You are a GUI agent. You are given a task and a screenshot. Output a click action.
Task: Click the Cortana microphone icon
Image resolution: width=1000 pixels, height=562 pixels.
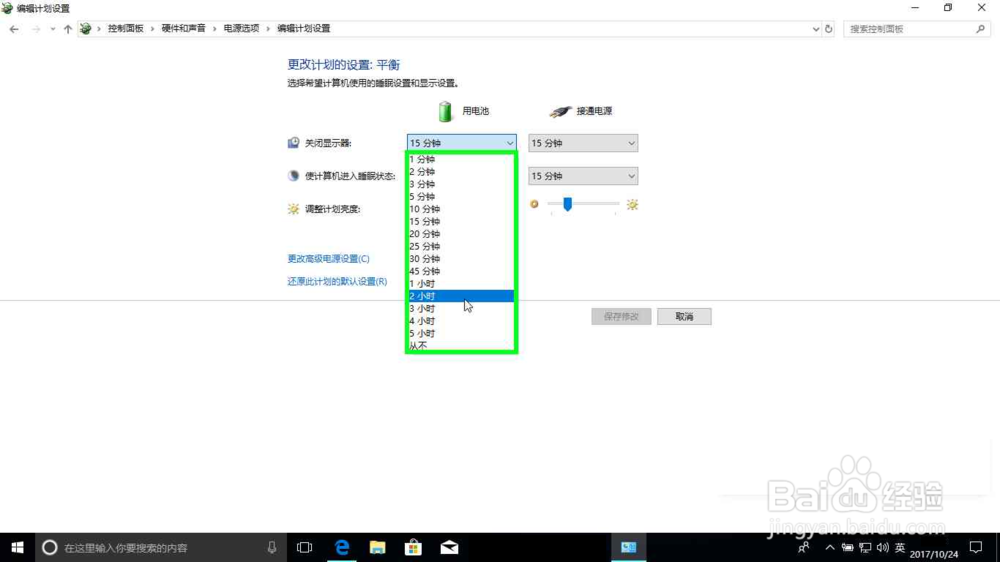pyautogui.click(x=272, y=547)
